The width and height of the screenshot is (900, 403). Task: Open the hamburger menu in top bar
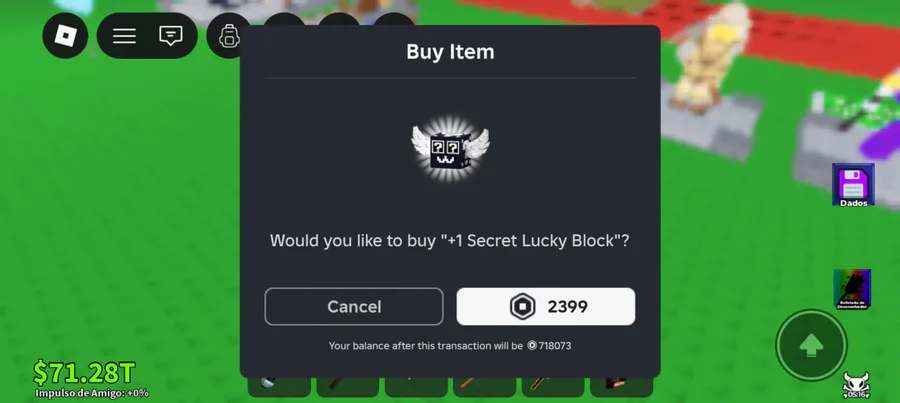[x=124, y=36]
